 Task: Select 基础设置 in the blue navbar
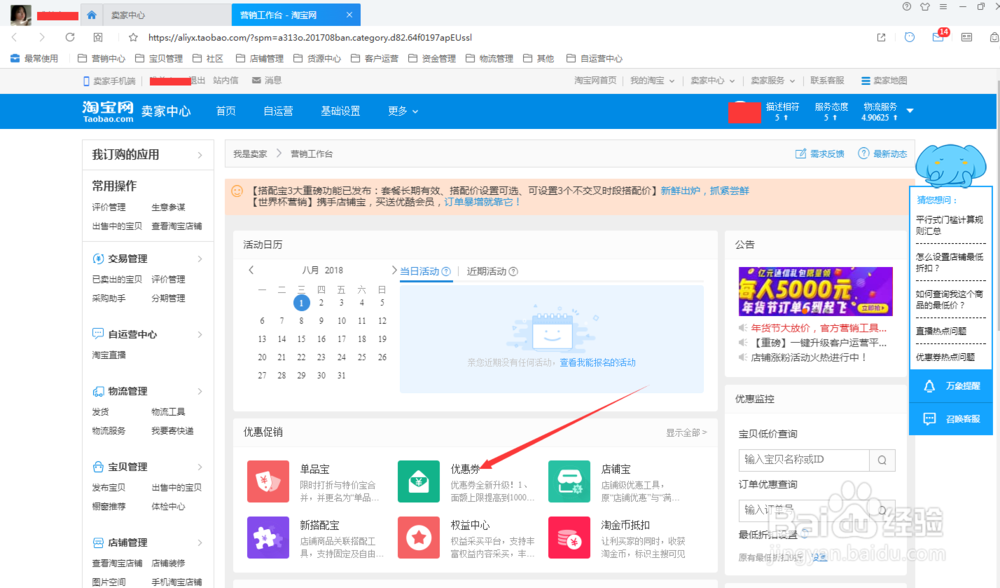click(x=340, y=111)
